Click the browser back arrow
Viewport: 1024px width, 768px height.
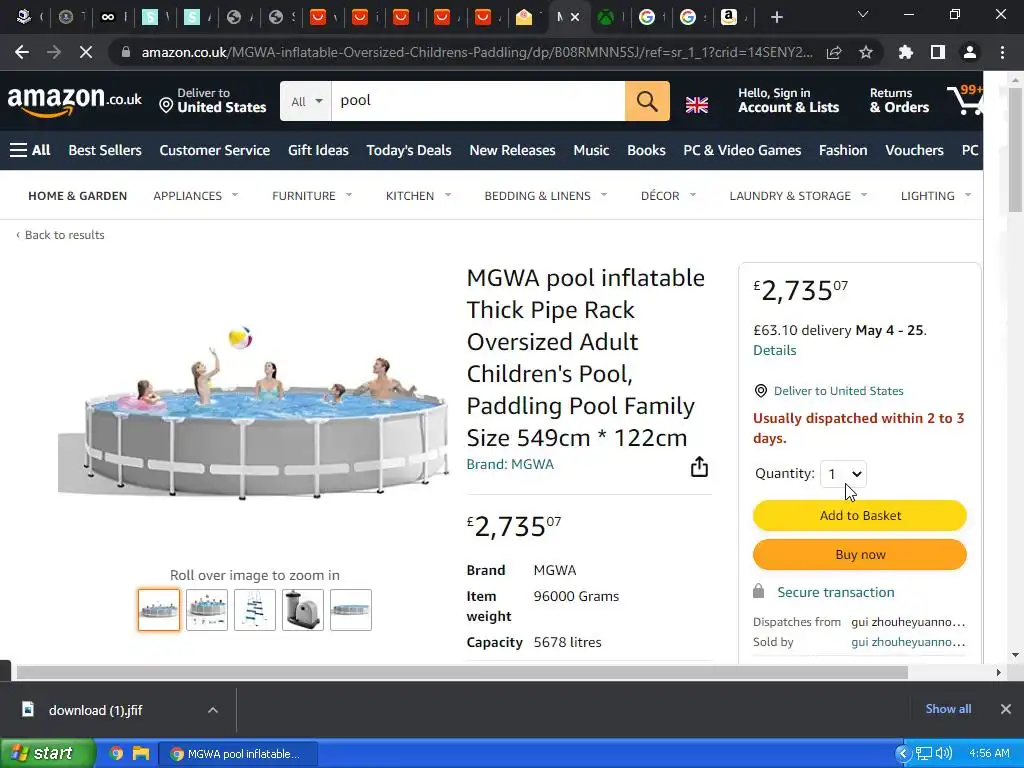(22, 52)
